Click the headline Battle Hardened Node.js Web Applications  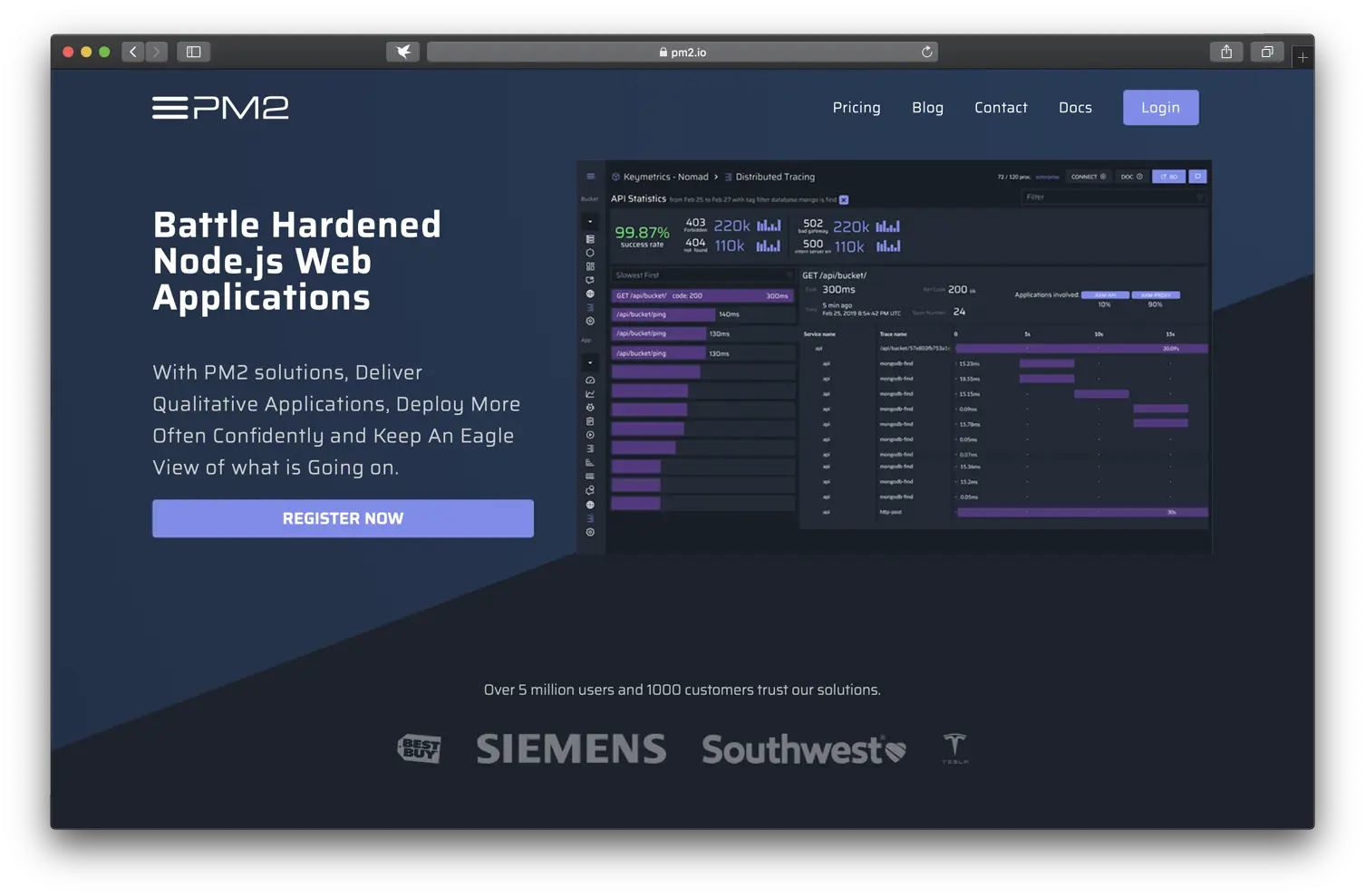pos(297,261)
